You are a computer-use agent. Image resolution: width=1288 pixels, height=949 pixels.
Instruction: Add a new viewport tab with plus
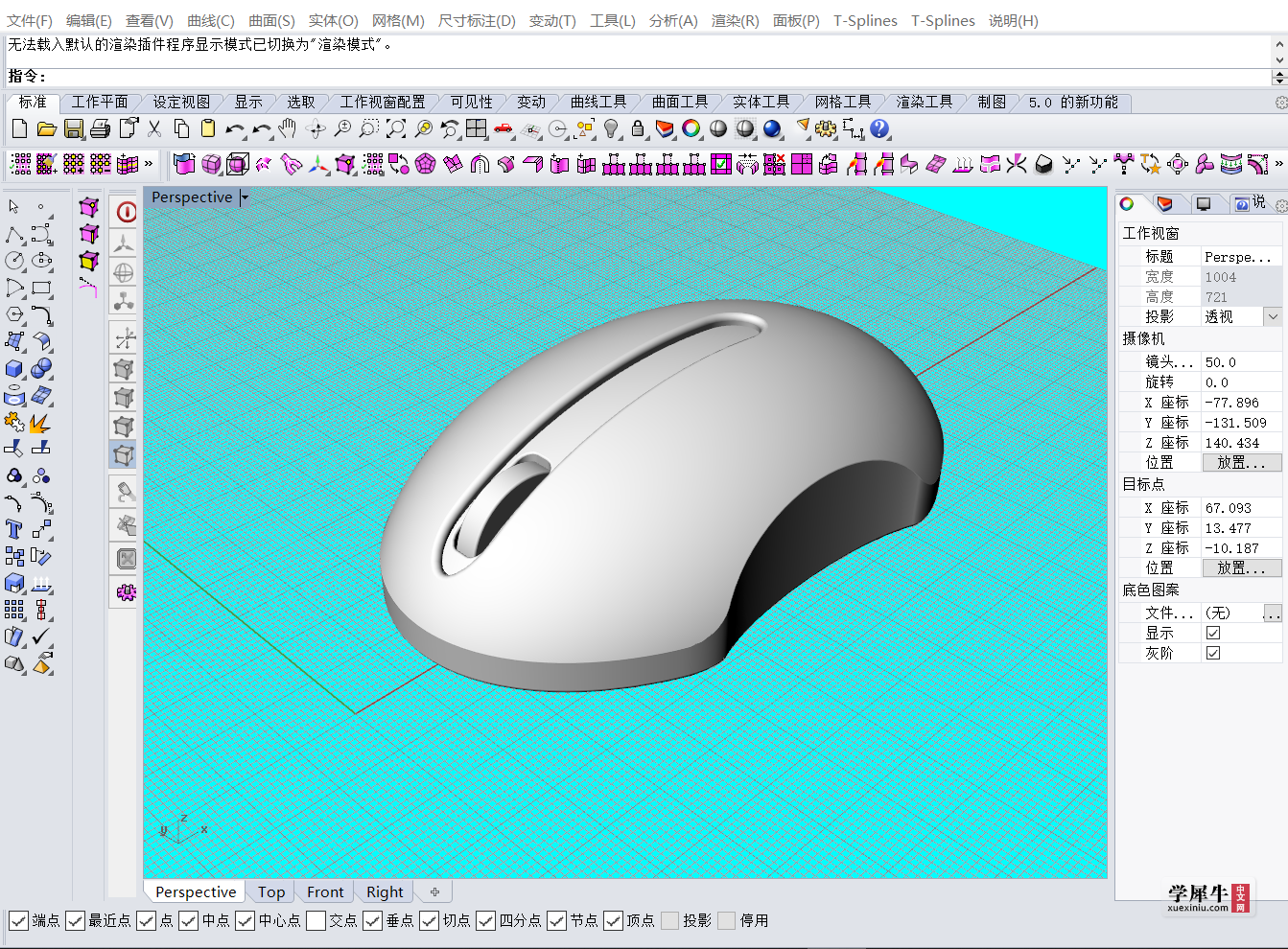tap(434, 891)
